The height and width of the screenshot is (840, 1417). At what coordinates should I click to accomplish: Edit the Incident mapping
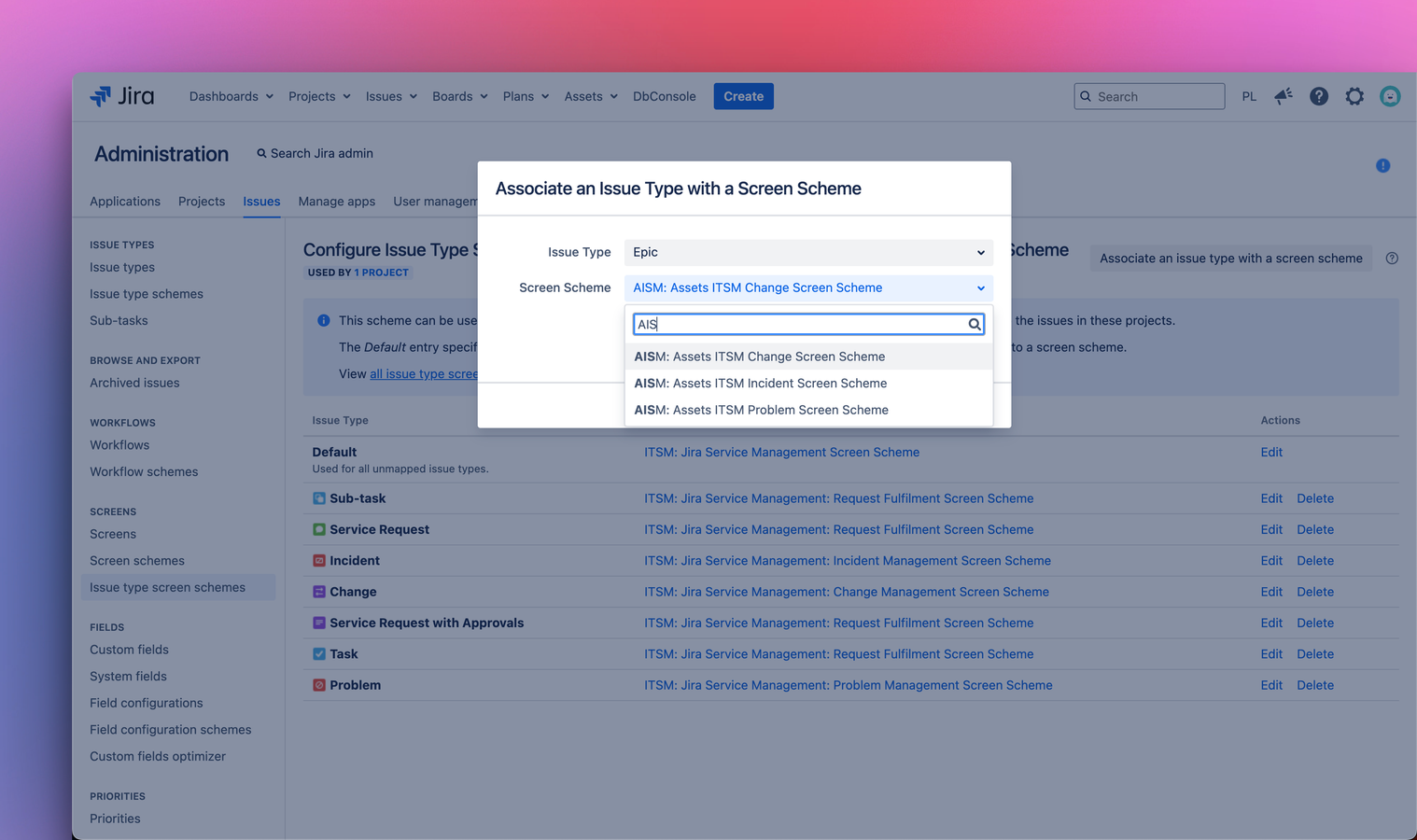1271,561
